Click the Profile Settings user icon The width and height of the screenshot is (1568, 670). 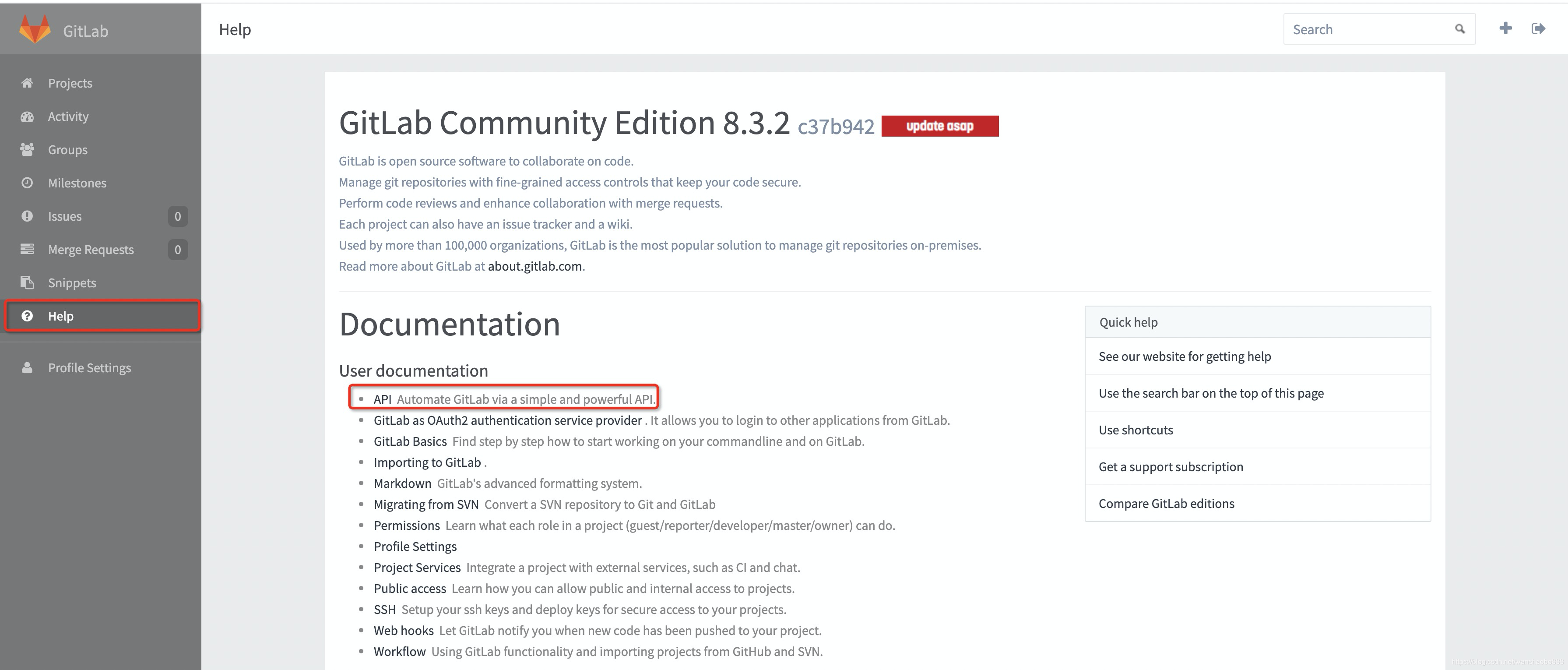point(27,367)
